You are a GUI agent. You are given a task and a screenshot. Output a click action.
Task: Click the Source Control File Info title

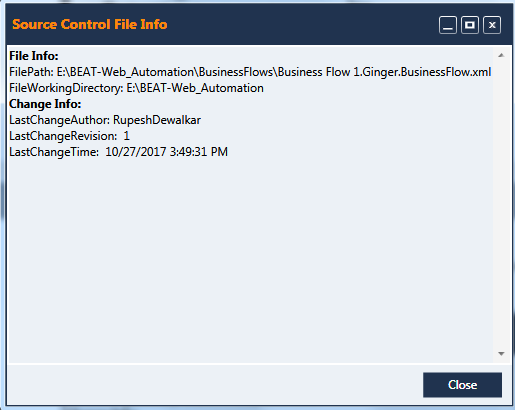point(90,24)
